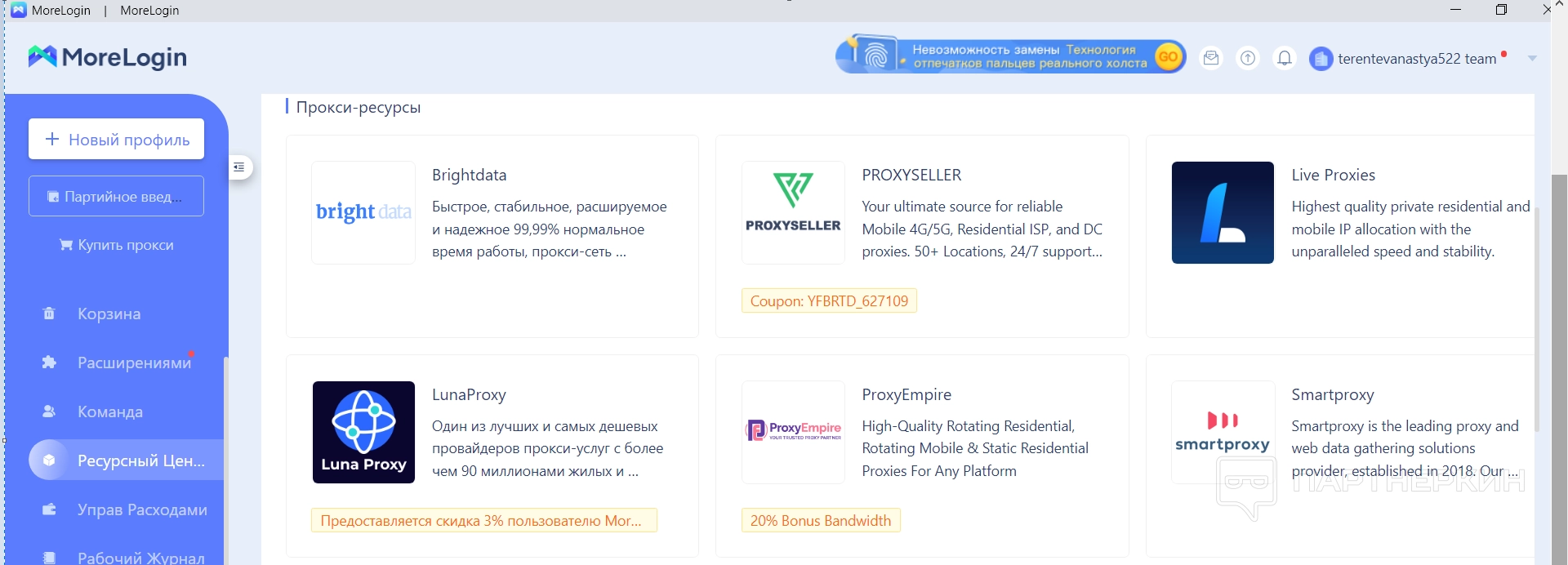Click the MoreLogin logo in header

pos(108,57)
